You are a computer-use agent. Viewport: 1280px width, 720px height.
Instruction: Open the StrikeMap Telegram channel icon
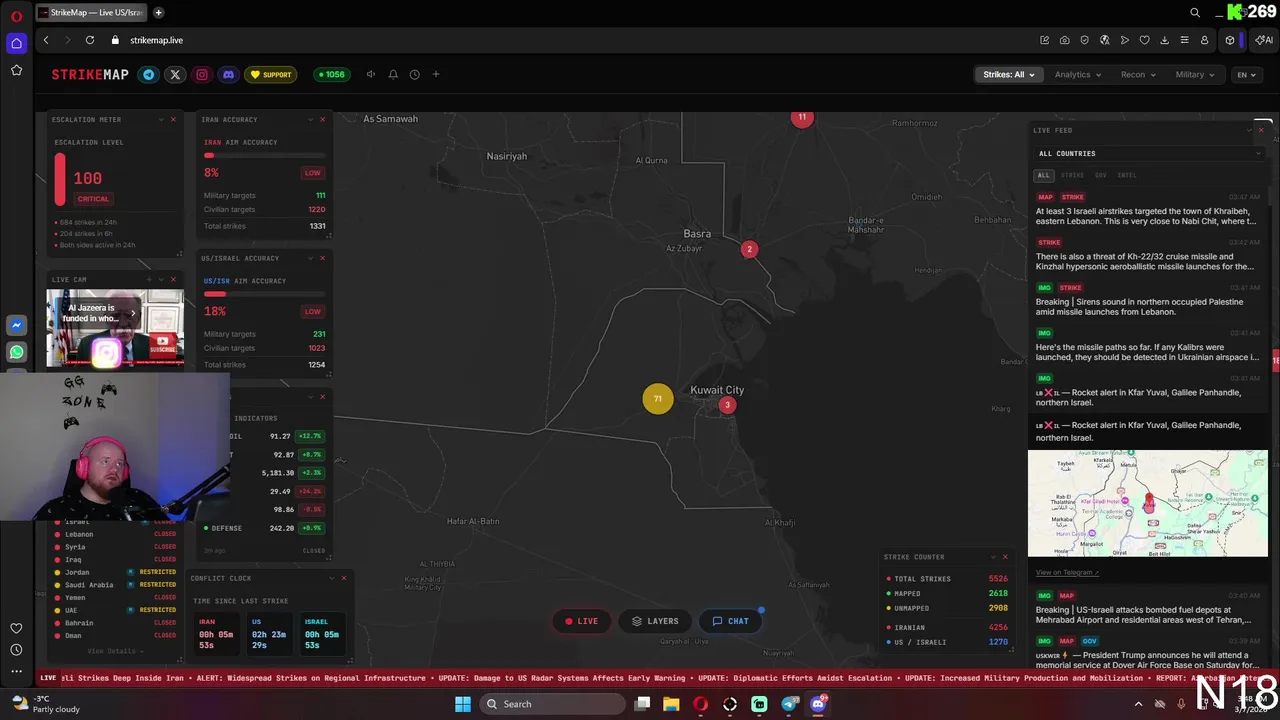149,75
